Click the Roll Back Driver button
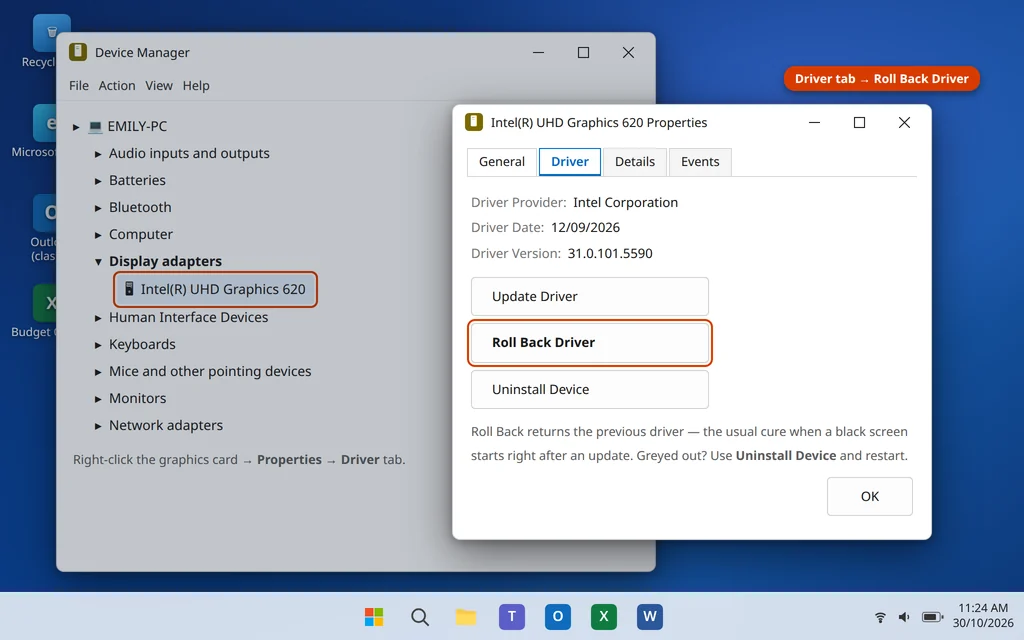The image size is (1024, 640). click(590, 343)
